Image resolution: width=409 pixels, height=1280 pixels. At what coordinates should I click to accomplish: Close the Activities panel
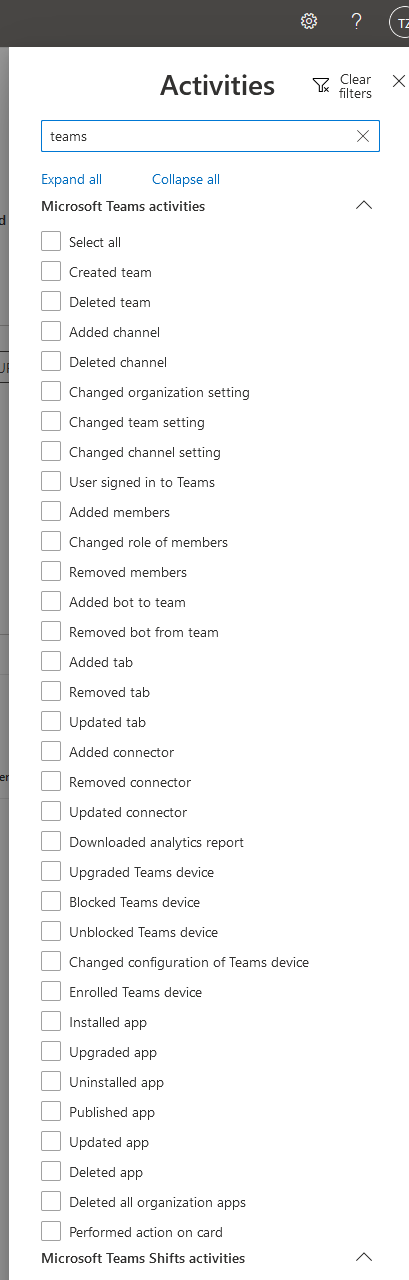398,81
